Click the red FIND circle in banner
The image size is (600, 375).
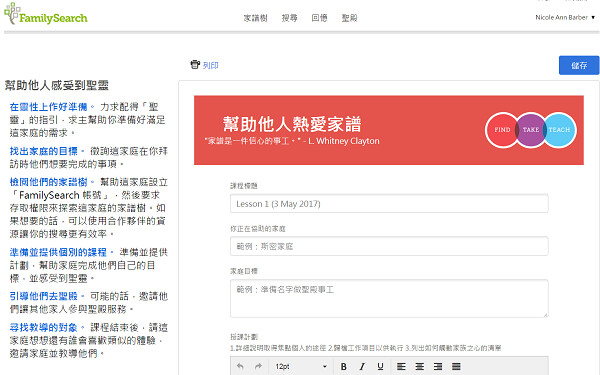[x=501, y=130]
